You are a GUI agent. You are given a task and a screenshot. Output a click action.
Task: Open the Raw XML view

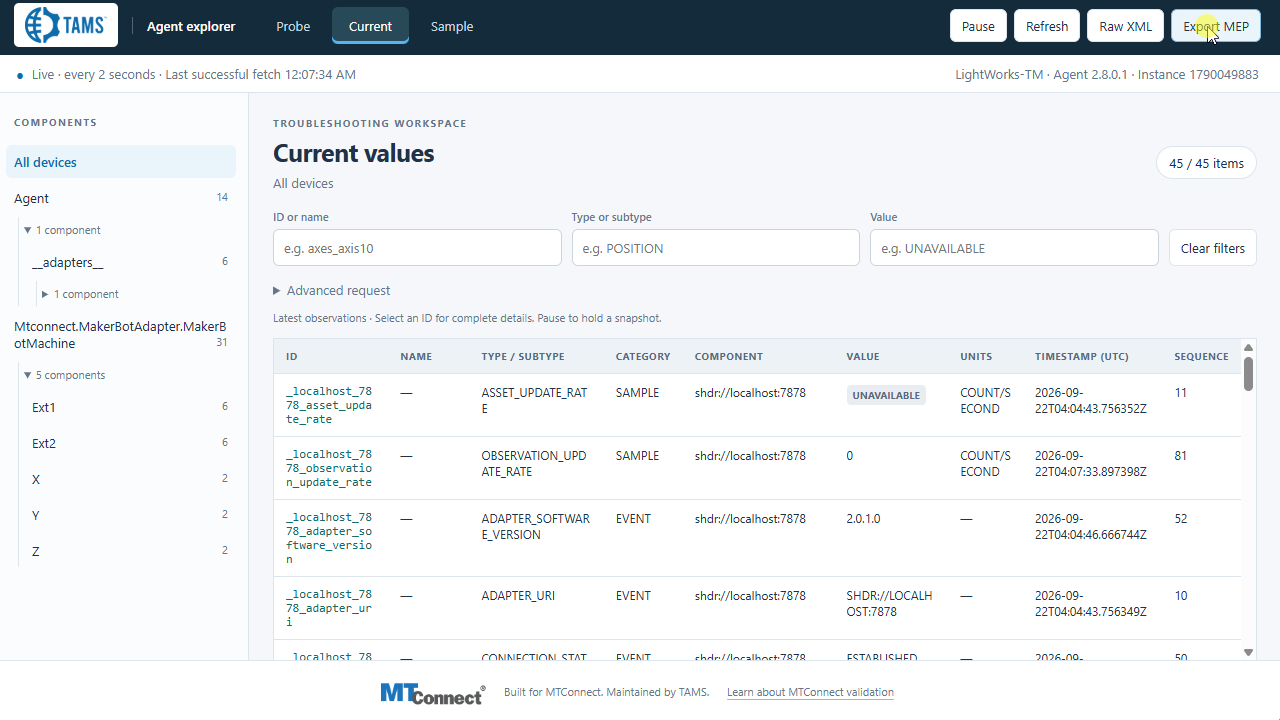[x=1126, y=26]
